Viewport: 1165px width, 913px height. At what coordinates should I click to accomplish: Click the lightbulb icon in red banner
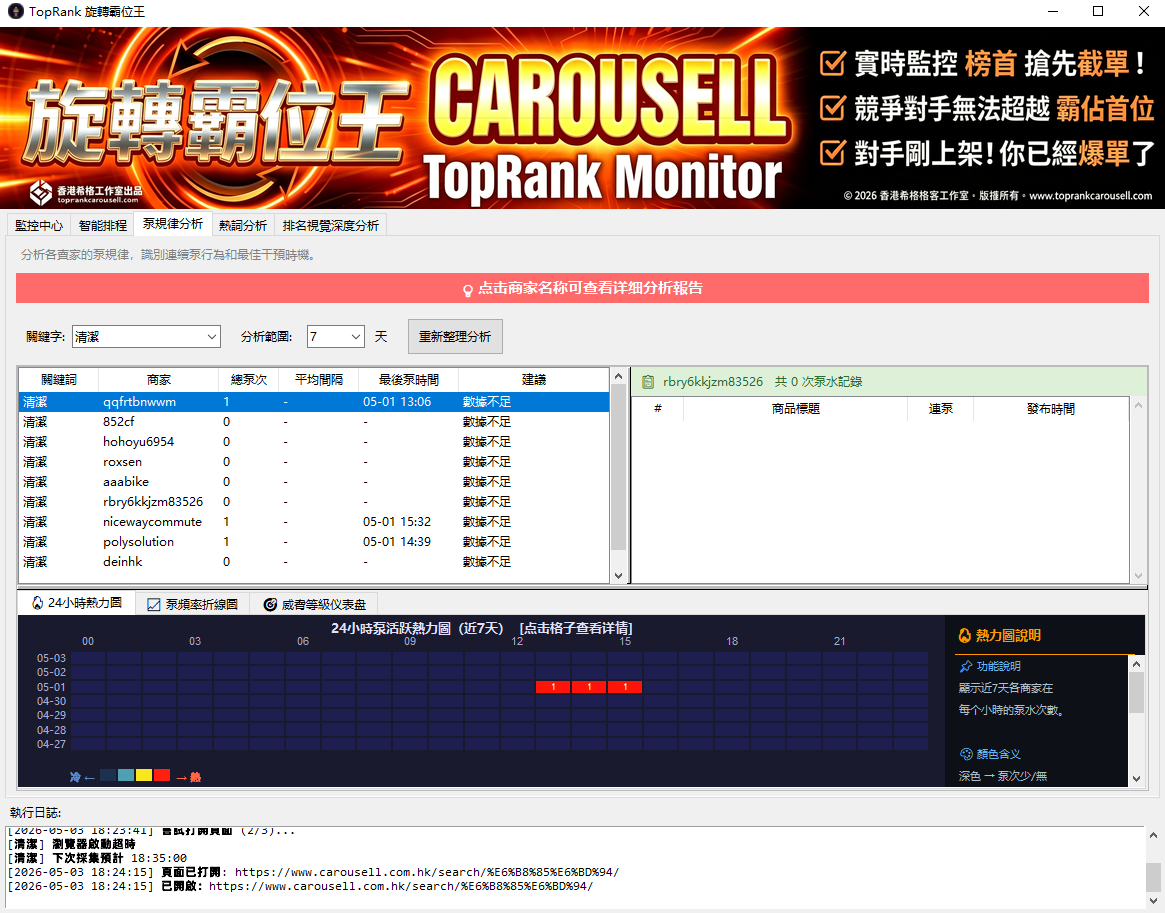[x=467, y=290]
